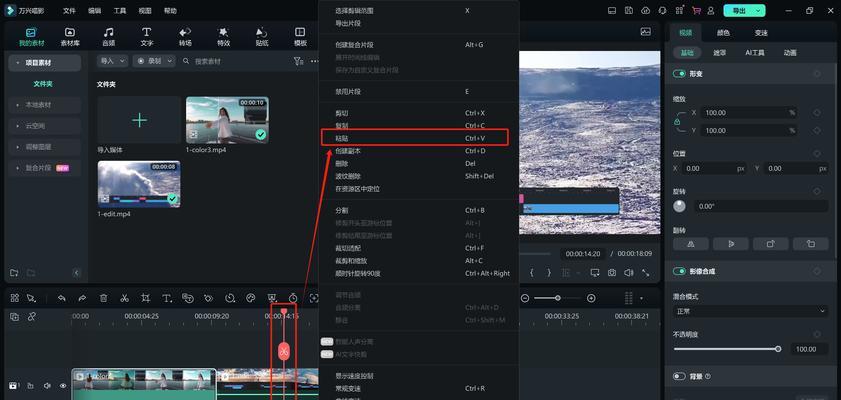Image resolution: width=841 pixels, height=400 pixels.
Task: Expand the 调整图层 sidebar item
Action: [x=45, y=147]
